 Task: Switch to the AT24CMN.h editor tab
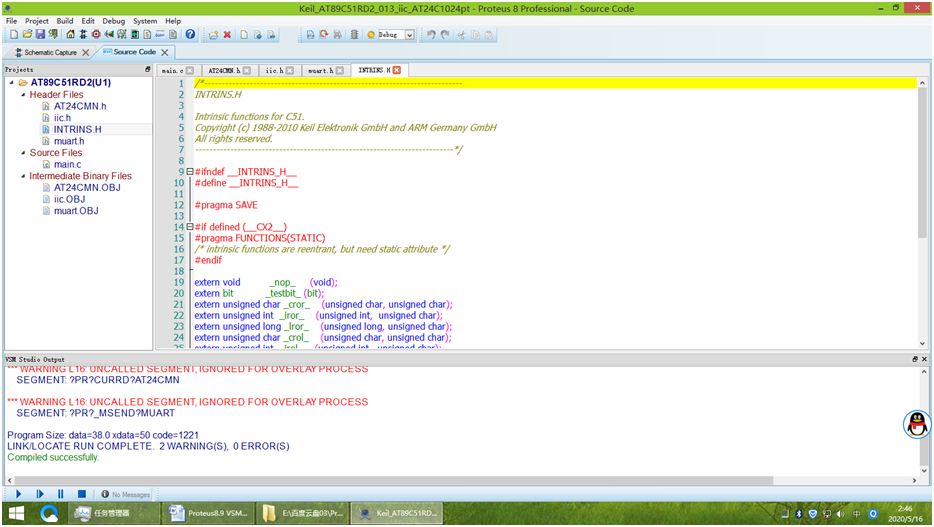pyautogui.click(x=224, y=70)
